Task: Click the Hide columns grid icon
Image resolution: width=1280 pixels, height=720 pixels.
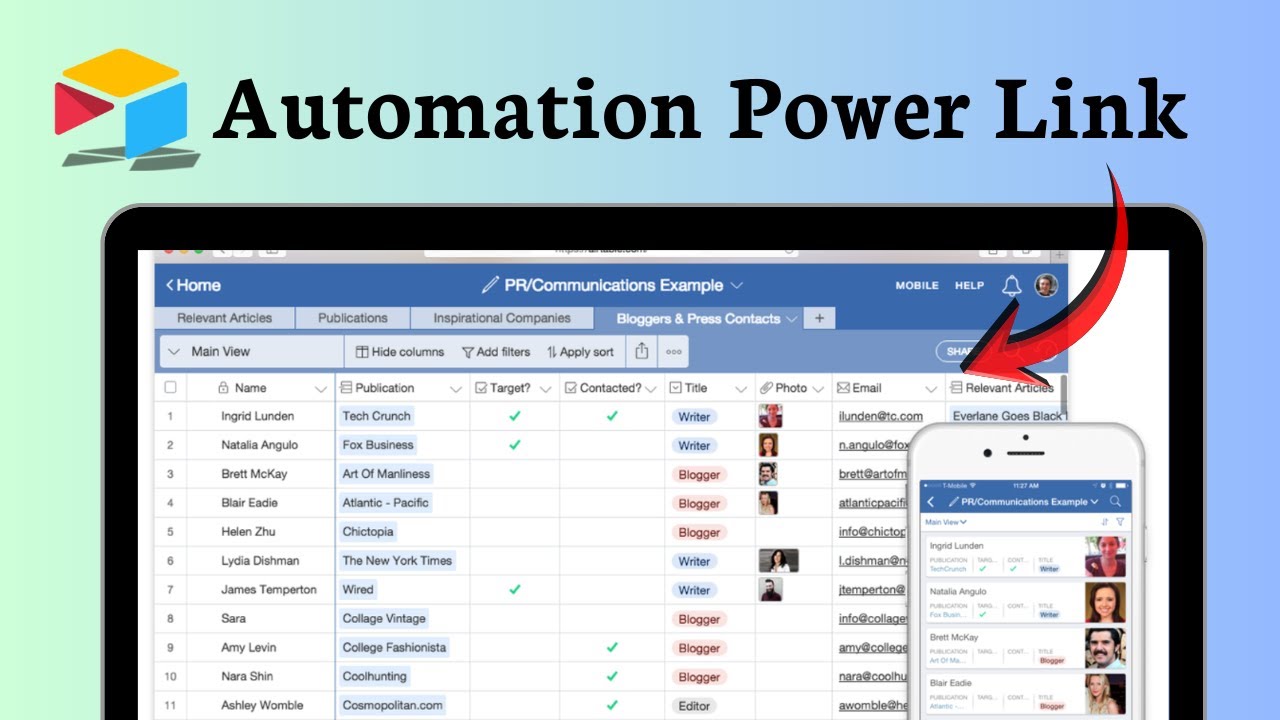Action: pyautogui.click(x=362, y=352)
